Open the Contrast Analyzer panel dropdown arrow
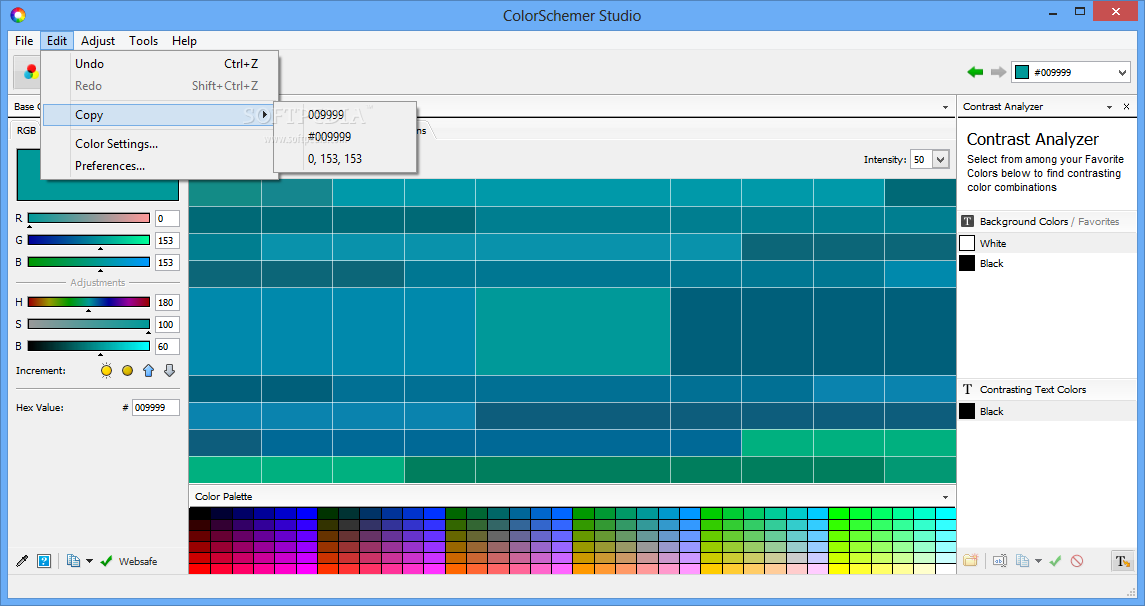This screenshot has width=1145, height=606. [x=1109, y=107]
